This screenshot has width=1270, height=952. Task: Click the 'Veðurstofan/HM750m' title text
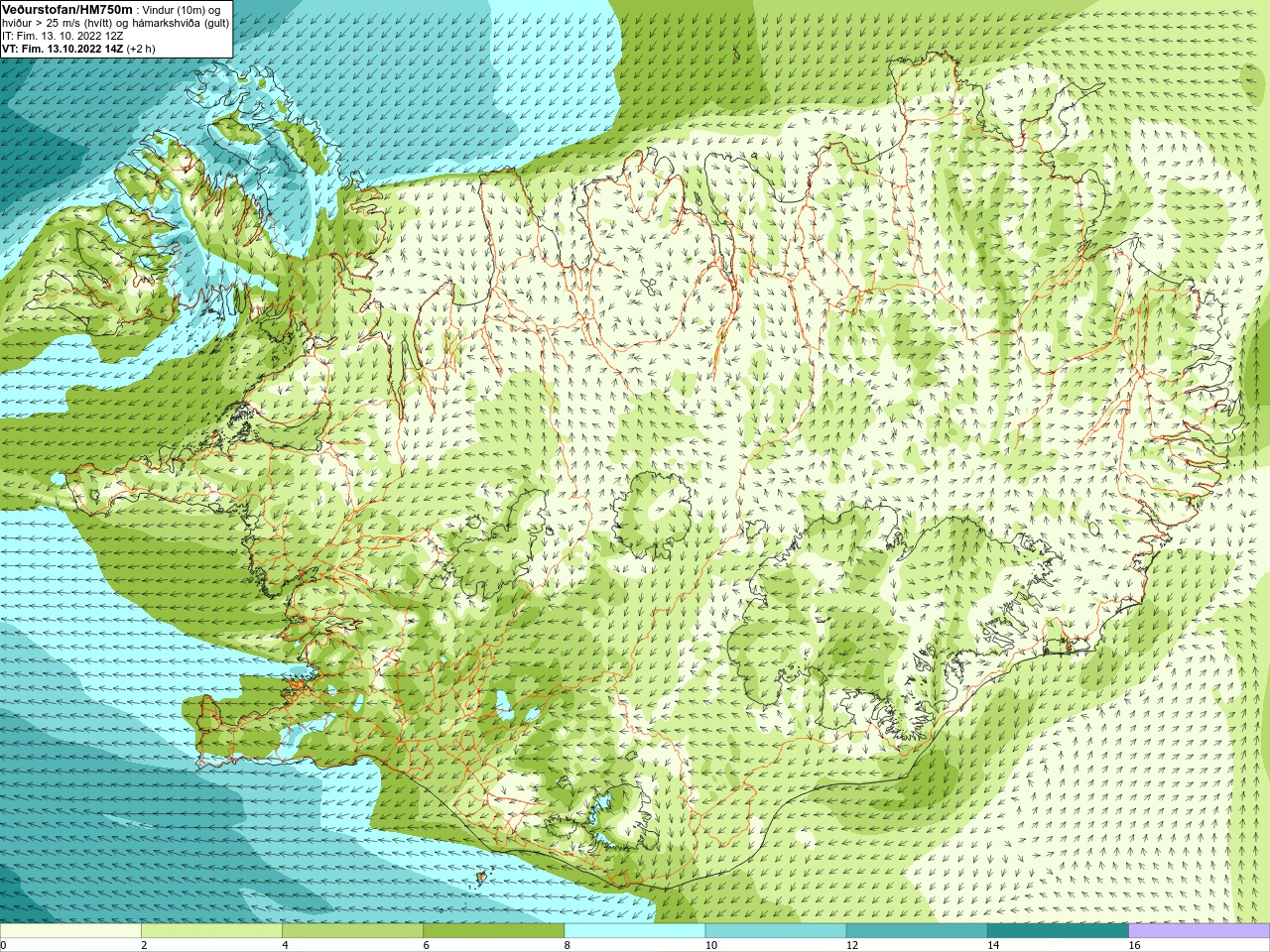(67, 9)
